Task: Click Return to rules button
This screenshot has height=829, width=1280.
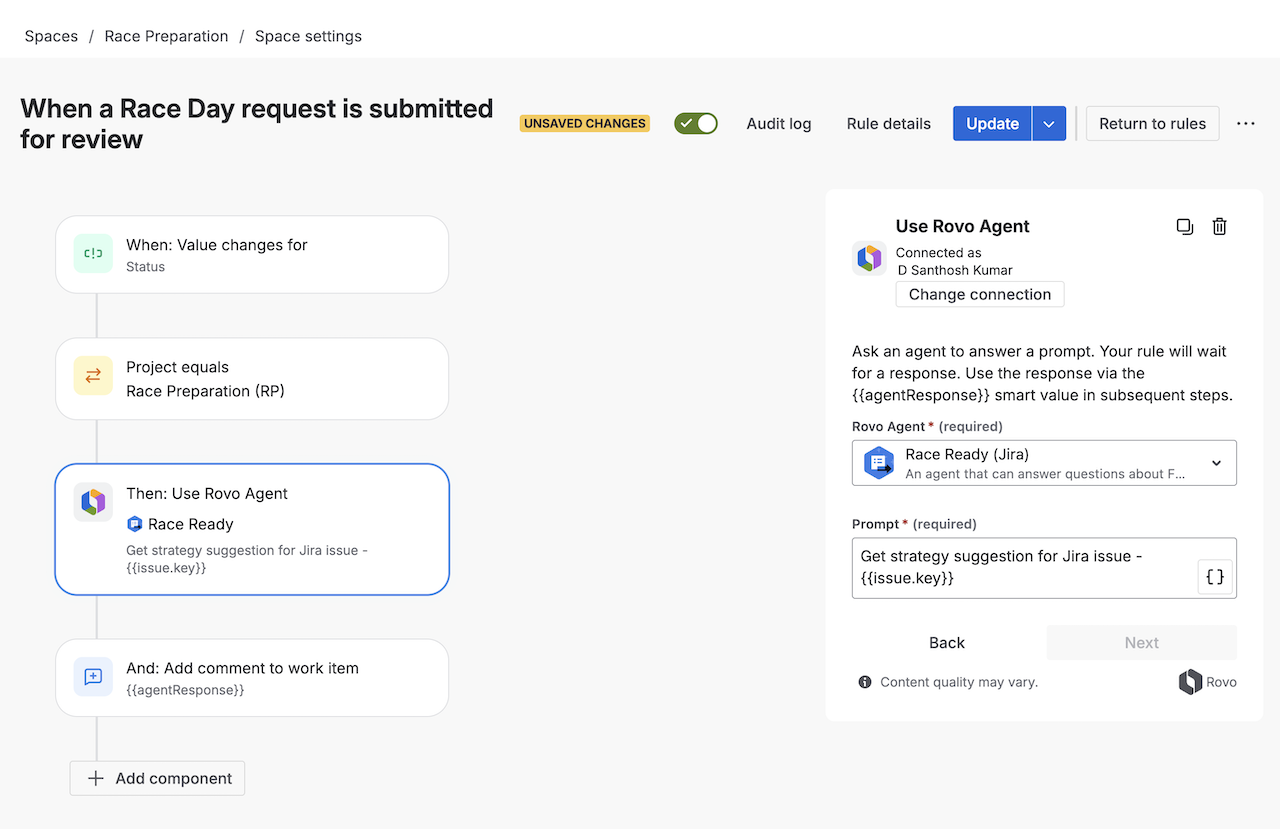Action: click(x=1152, y=124)
